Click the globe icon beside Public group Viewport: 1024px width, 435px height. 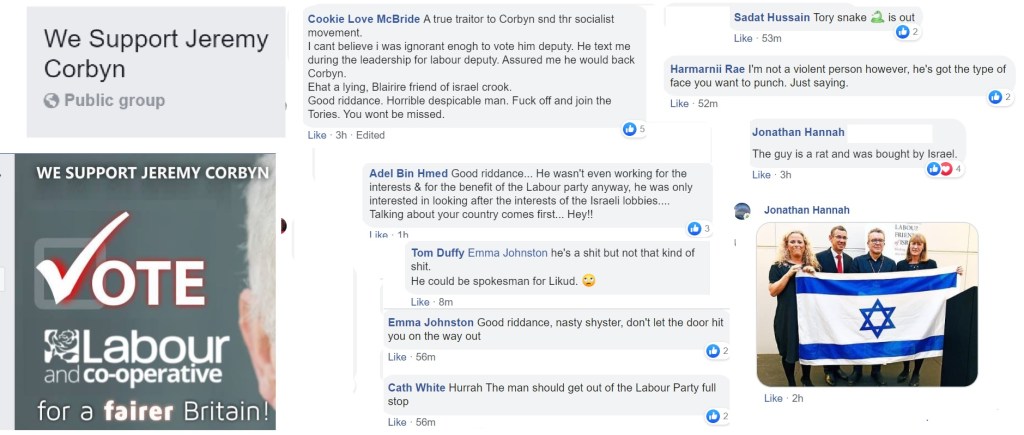(52, 101)
